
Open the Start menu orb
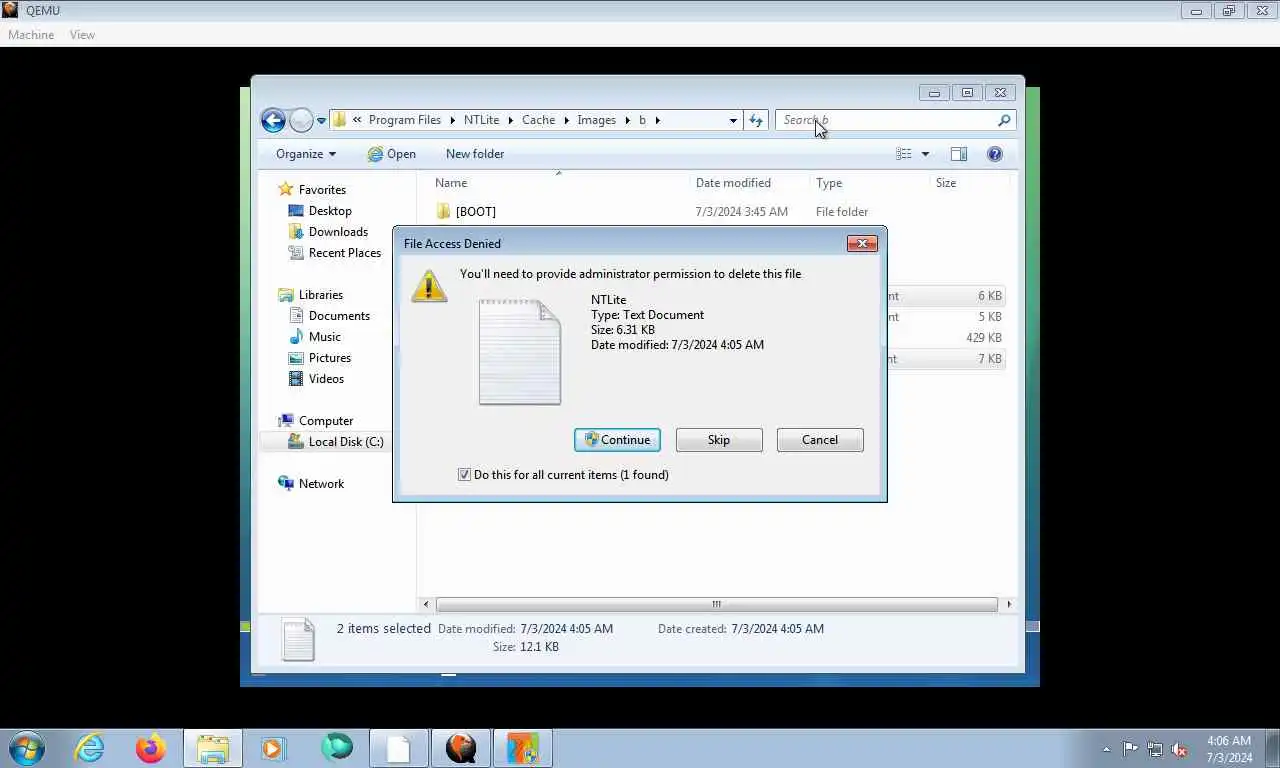pyautogui.click(x=27, y=748)
